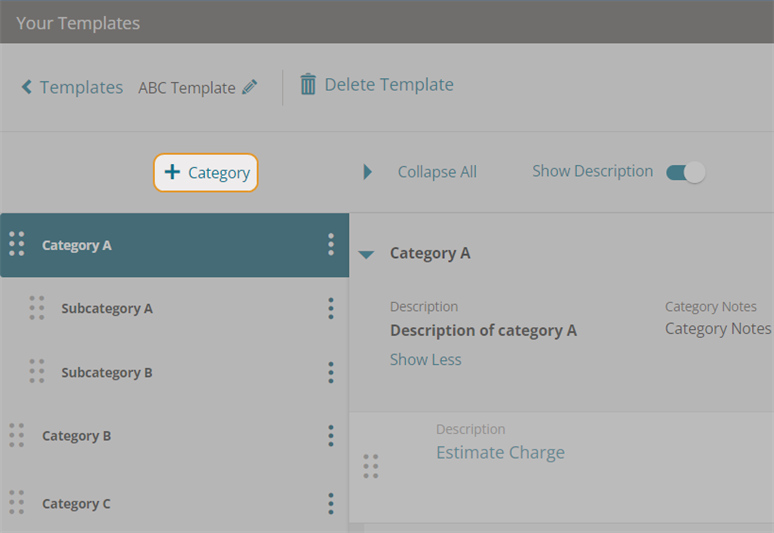Click the drag handle of Category B
The image size is (774, 533).
pyautogui.click(x=17, y=435)
